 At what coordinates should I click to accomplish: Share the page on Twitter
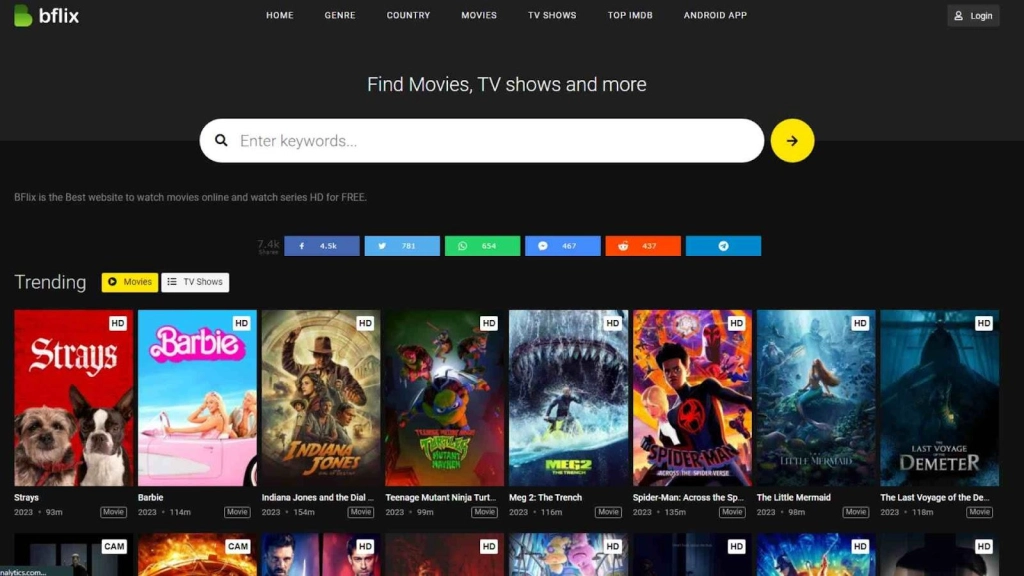tap(402, 245)
